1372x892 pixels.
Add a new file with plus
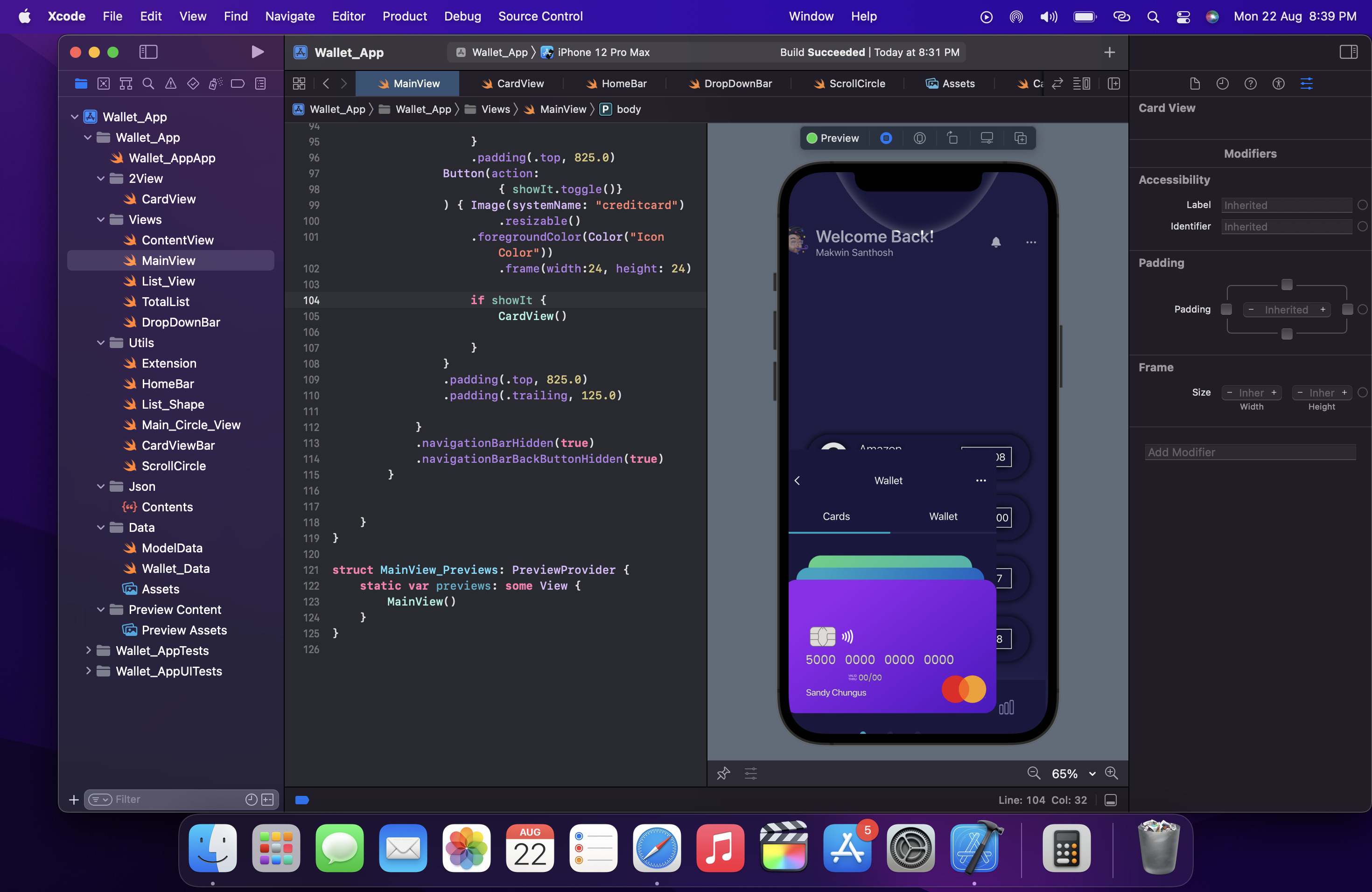click(74, 799)
